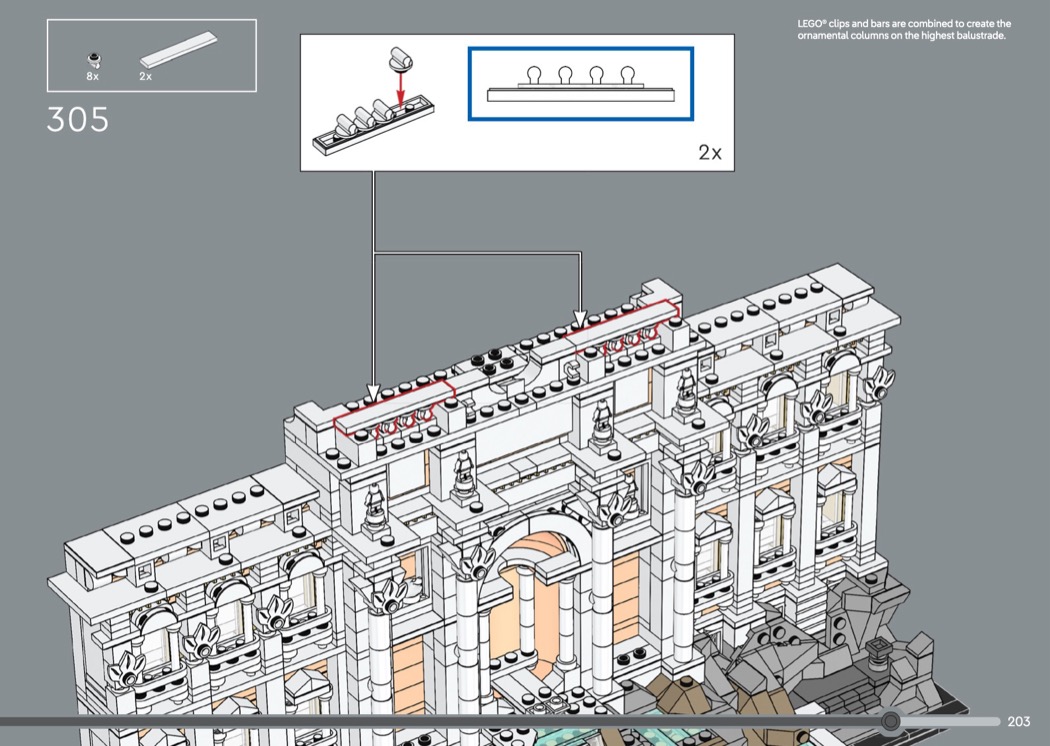Click the unfilled end of the page slider
Viewport: 1050px width, 746px height.
pos(950,721)
